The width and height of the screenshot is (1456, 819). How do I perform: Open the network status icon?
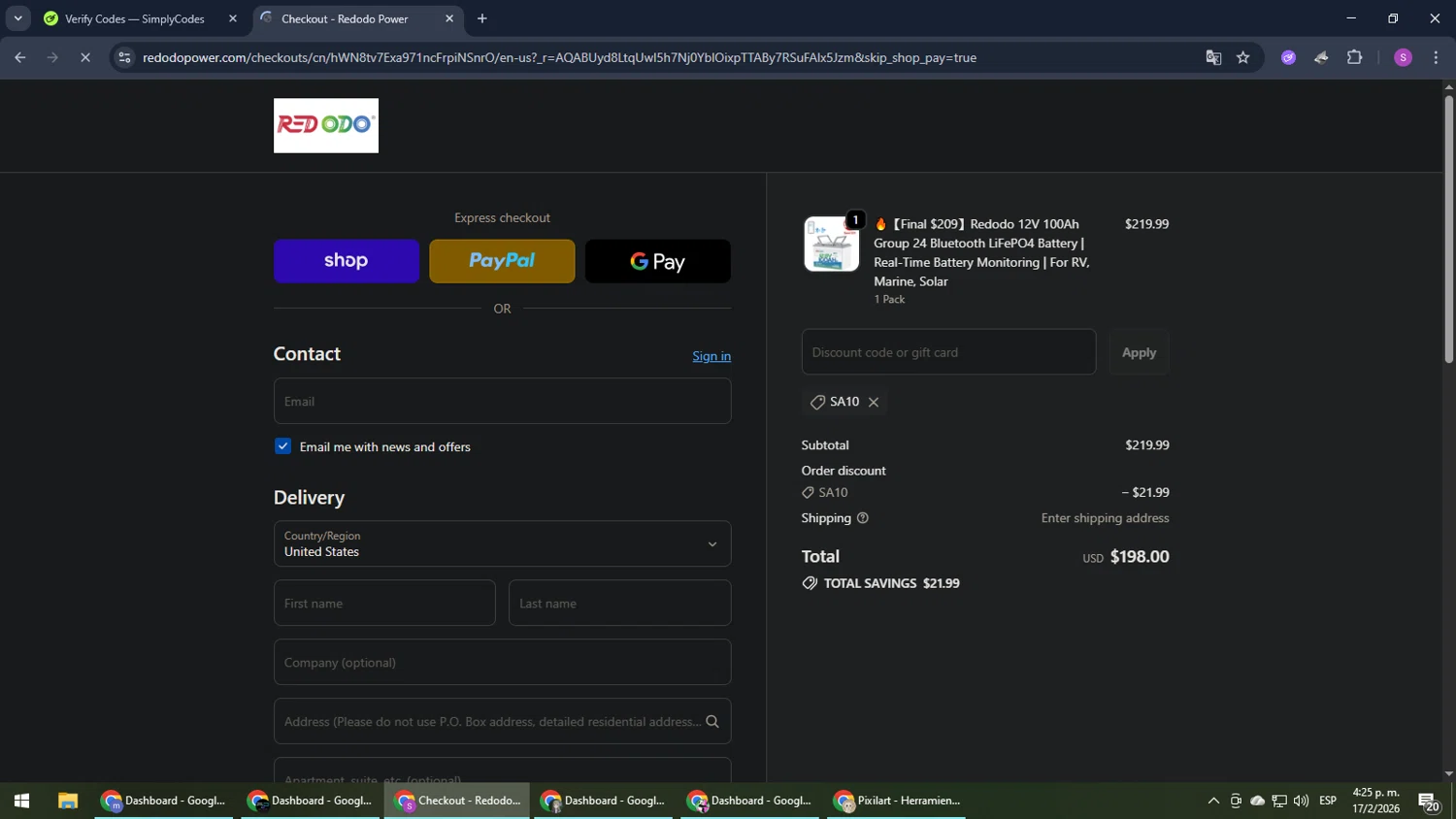pyautogui.click(x=1279, y=801)
